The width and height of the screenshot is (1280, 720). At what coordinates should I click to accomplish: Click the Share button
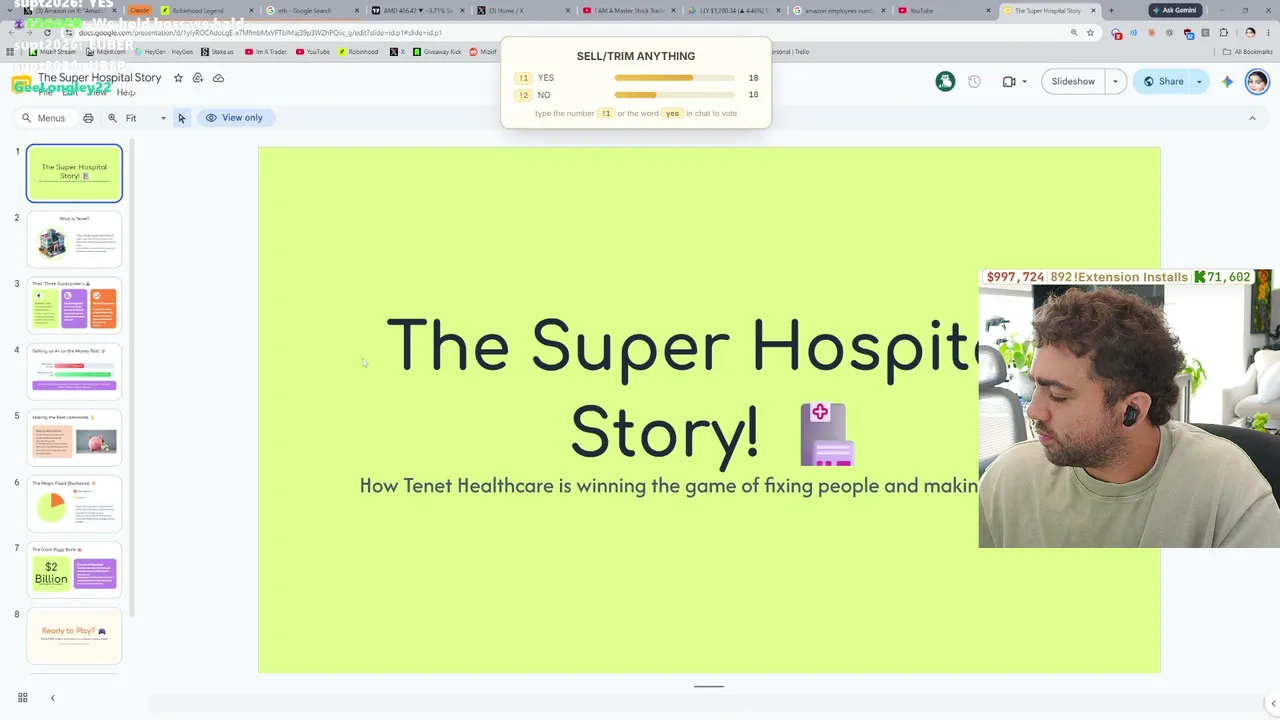[1163, 81]
